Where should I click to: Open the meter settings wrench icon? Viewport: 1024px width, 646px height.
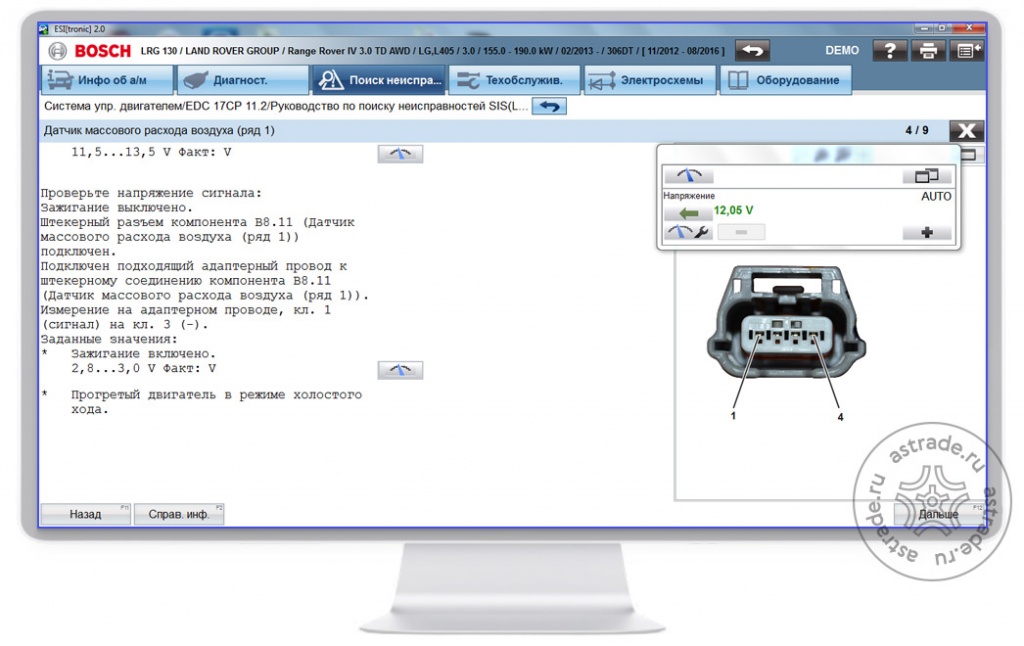pos(688,232)
